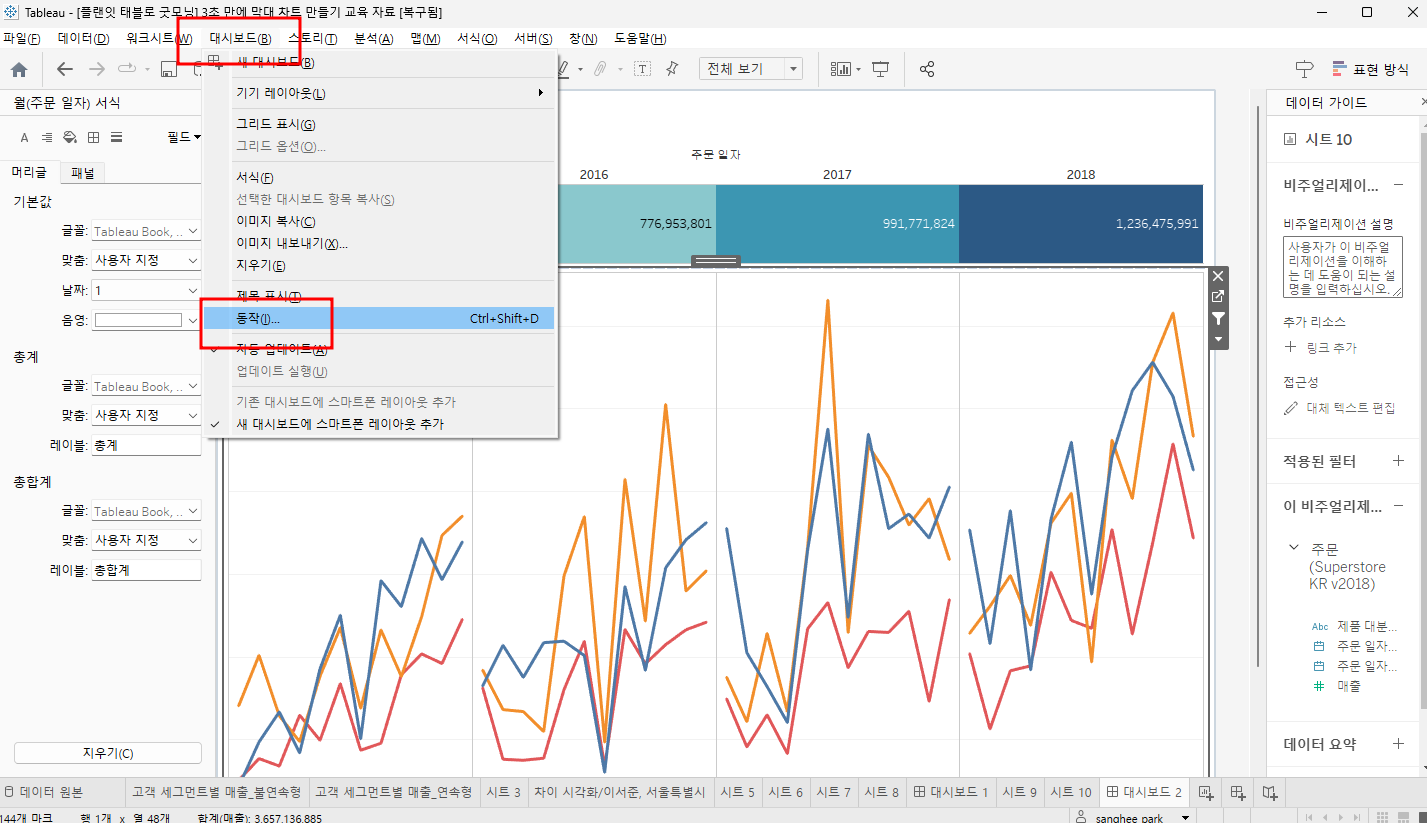Image resolution: width=1427 pixels, height=823 pixels.
Task: Click the redo forward arrow in toolbar
Action: [97, 69]
